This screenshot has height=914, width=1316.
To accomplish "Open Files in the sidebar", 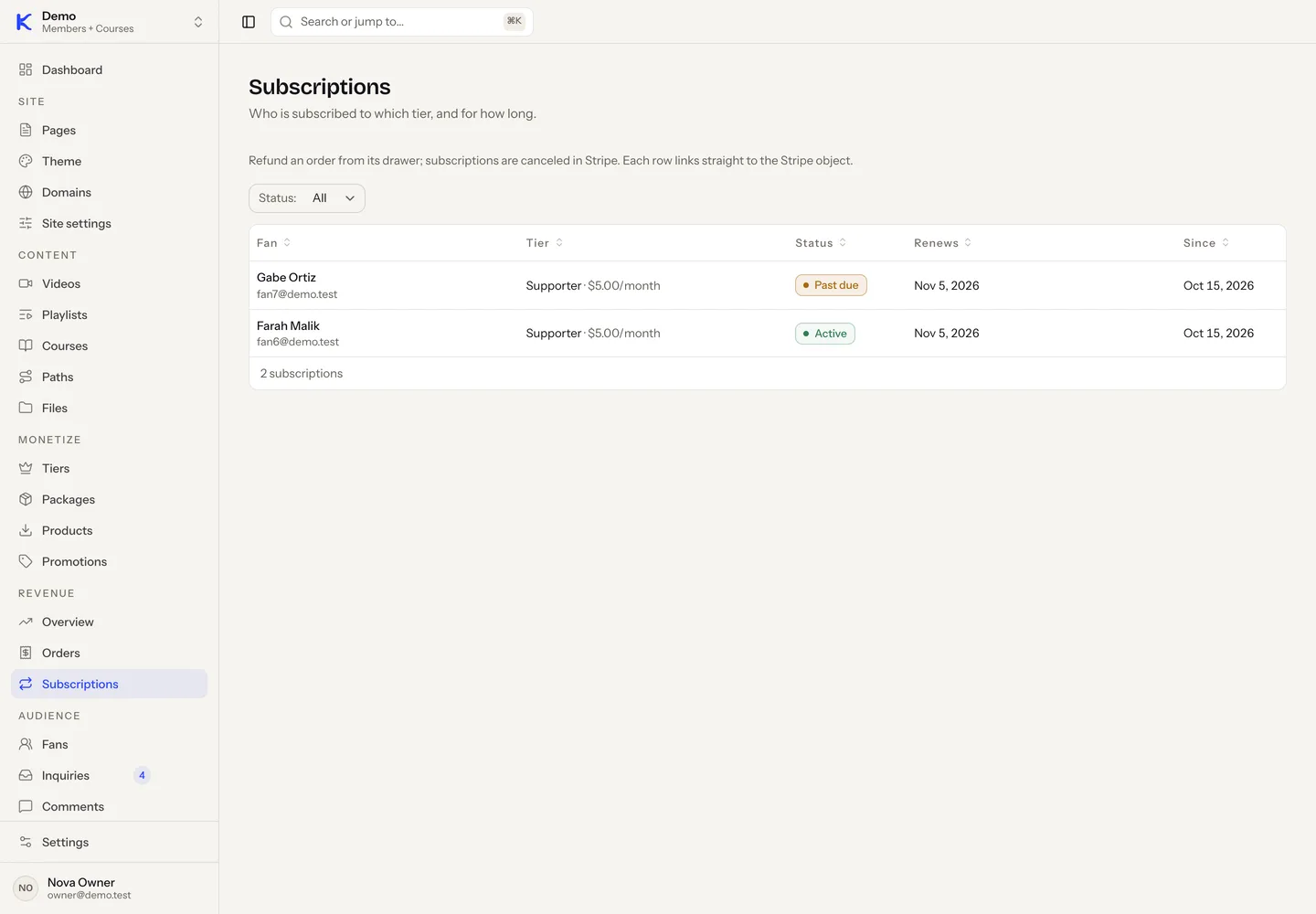I will [x=110, y=408].
